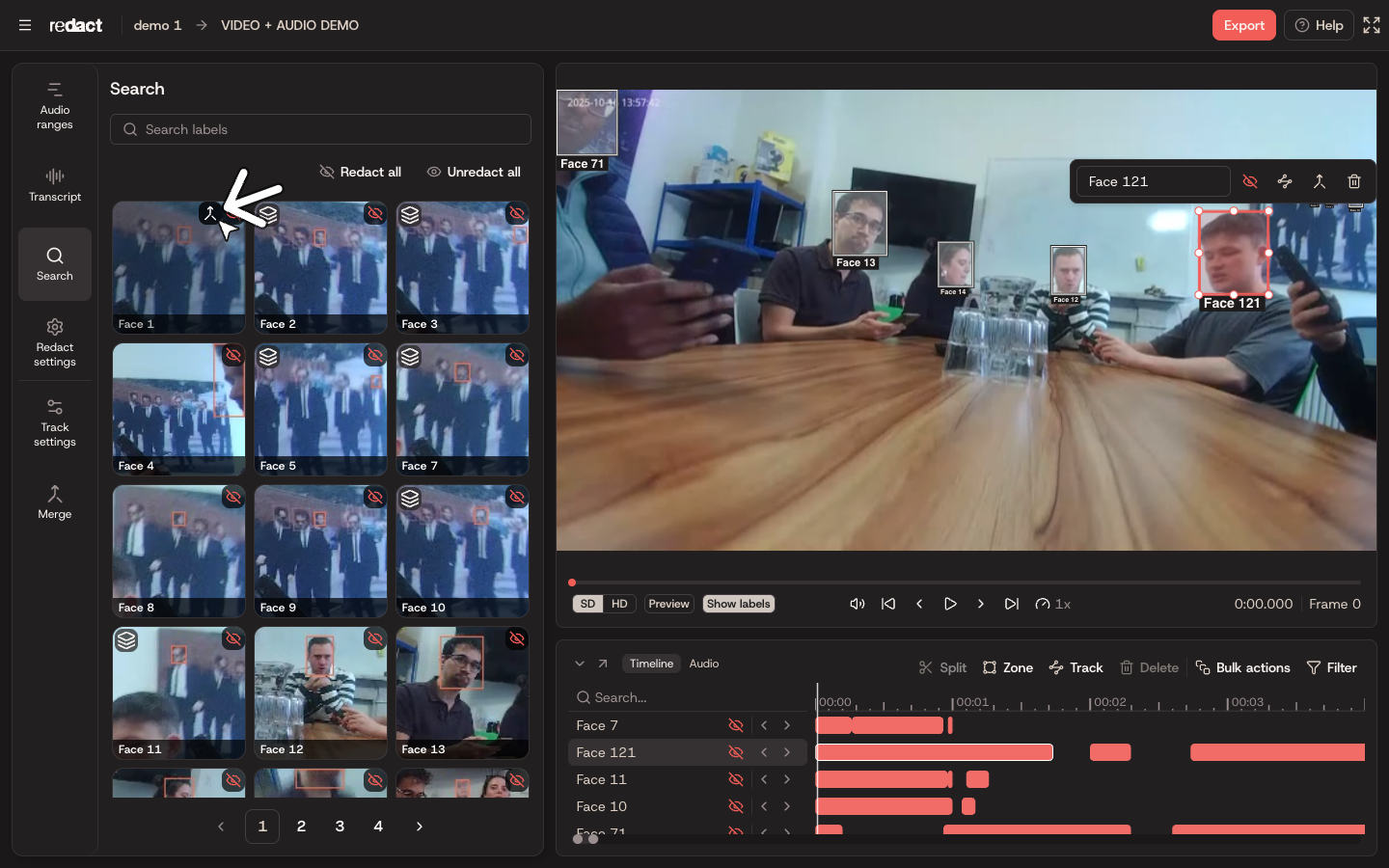Go to page 3 of faces

pos(340,827)
